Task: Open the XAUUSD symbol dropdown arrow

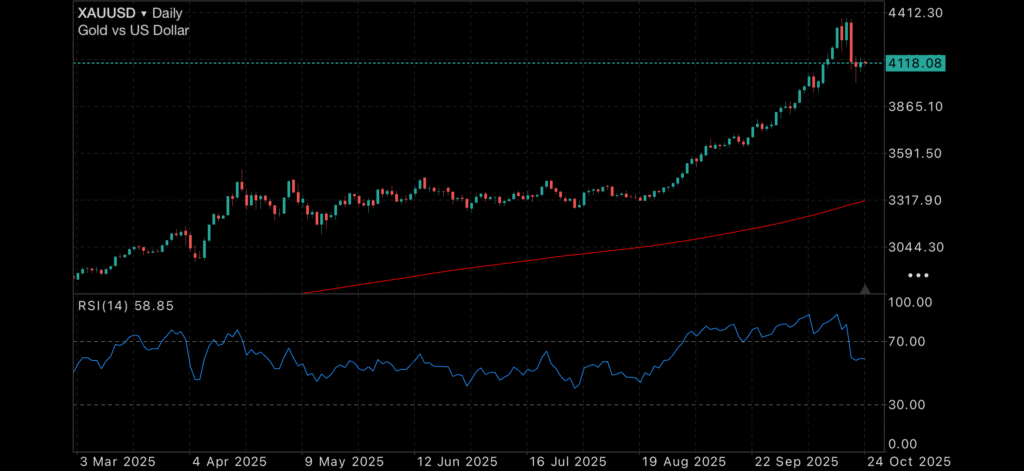Action: click(145, 14)
